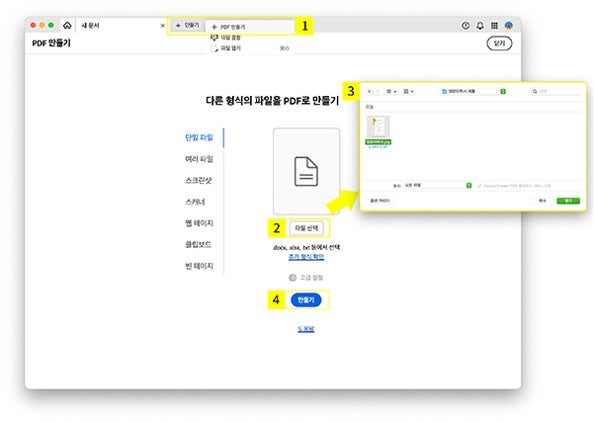Toggle the Adobe Create PDF checkbox in file dialog
Screen dimensions: 594x422
tap(480, 186)
